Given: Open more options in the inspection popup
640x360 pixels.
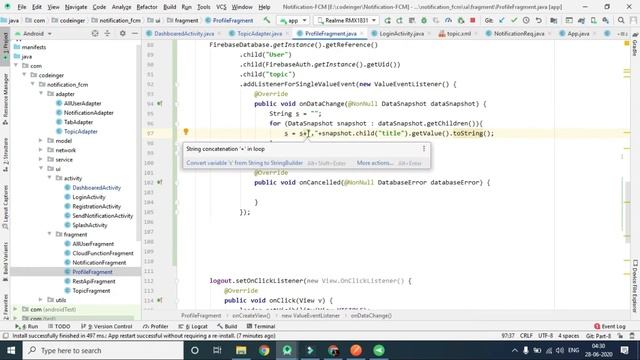Looking at the screenshot, I should [424, 149].
